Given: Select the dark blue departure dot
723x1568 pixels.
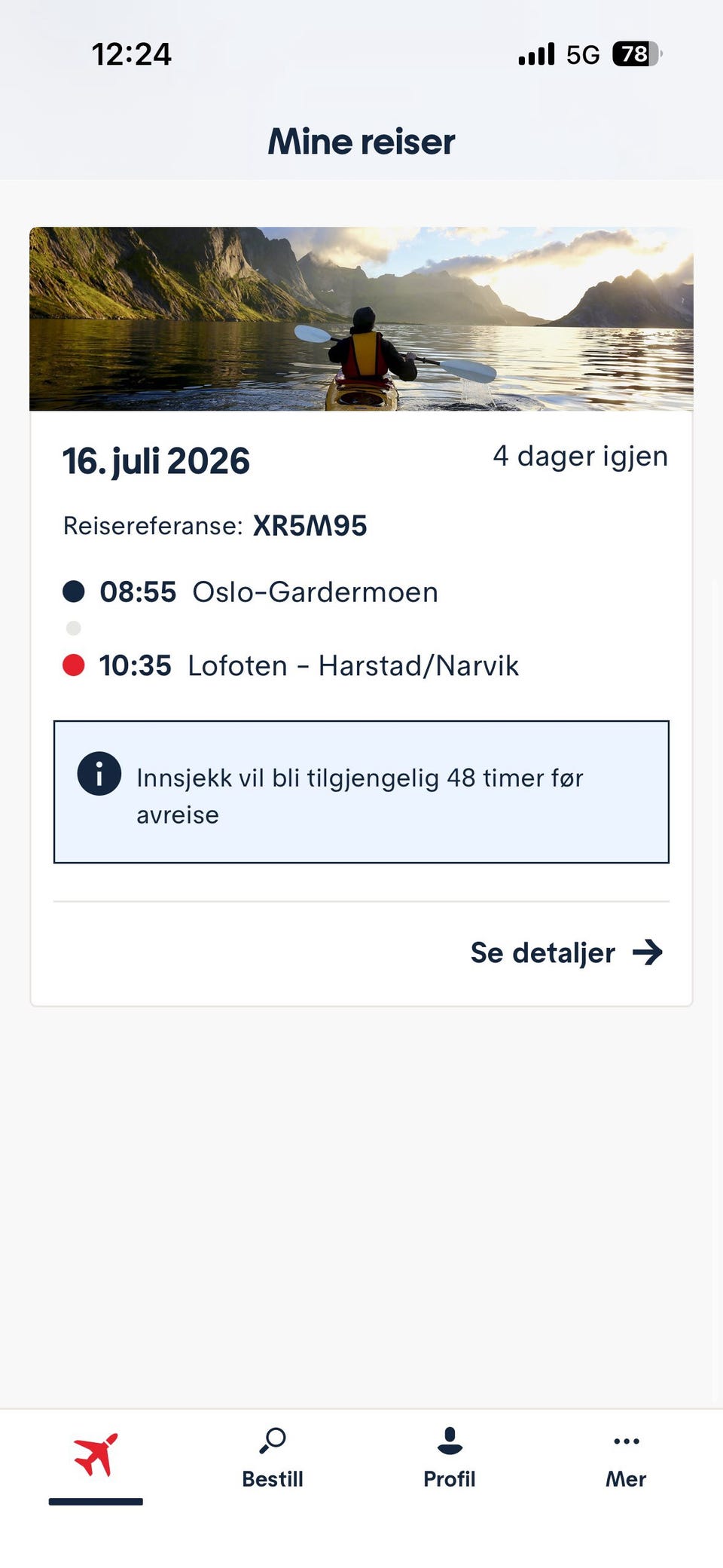Looking at the screenshot, I should click(x=74, y=591).
